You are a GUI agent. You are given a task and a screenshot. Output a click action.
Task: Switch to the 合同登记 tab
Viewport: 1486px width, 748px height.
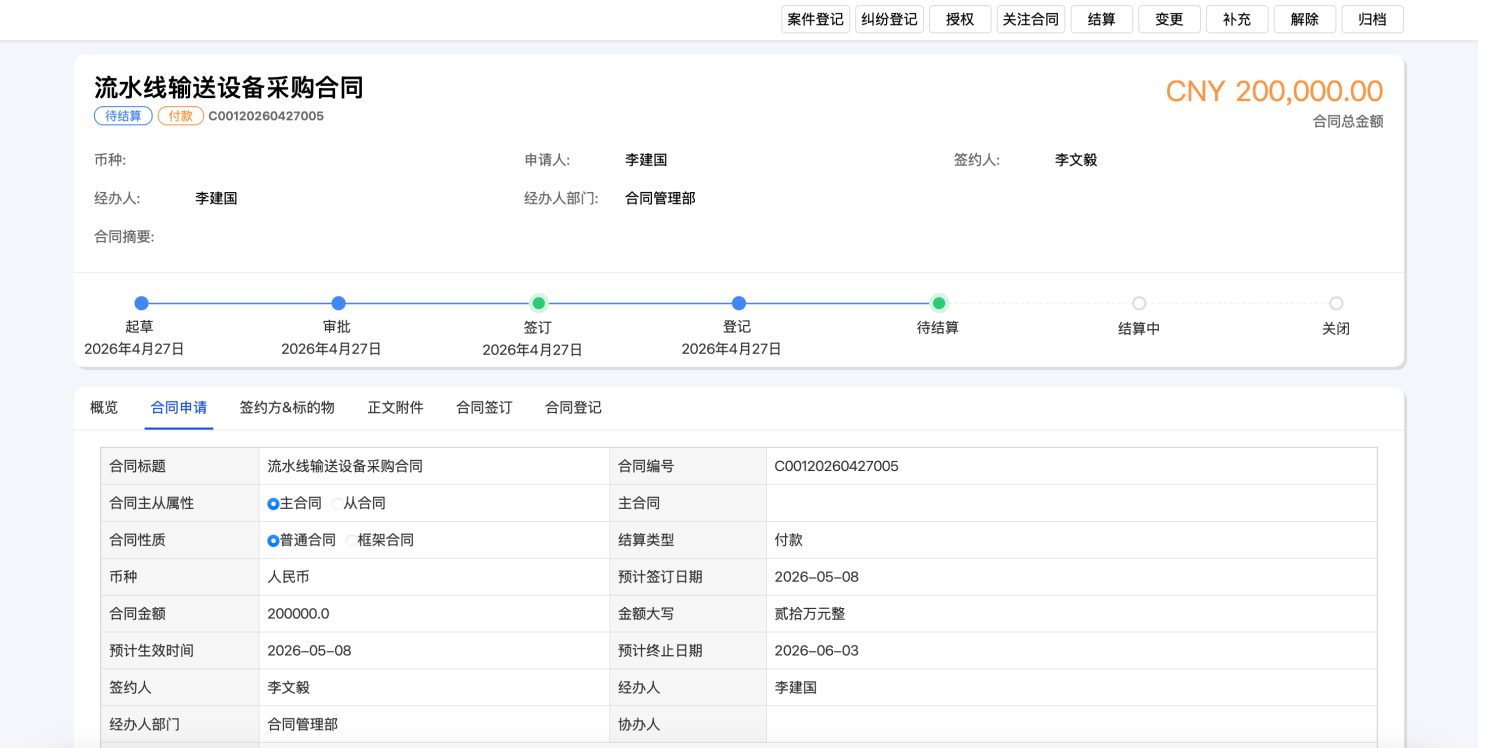[x=573, y=408]
